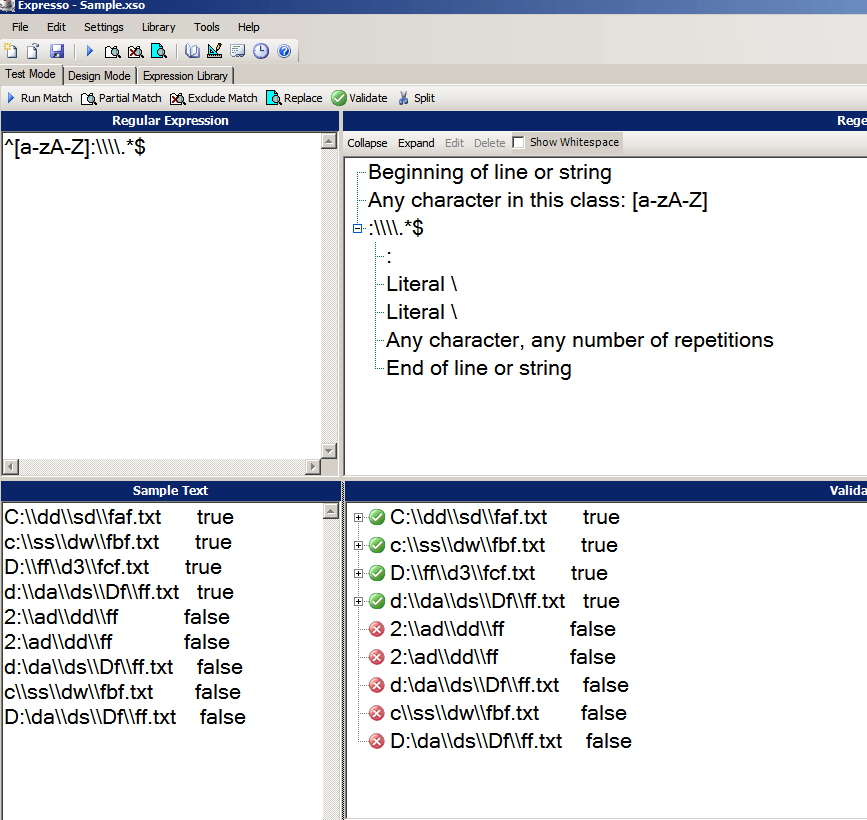Viewport: 867px width, 820px height.
Task: Click the Exclude Match button
Action: tap(214, 98)
